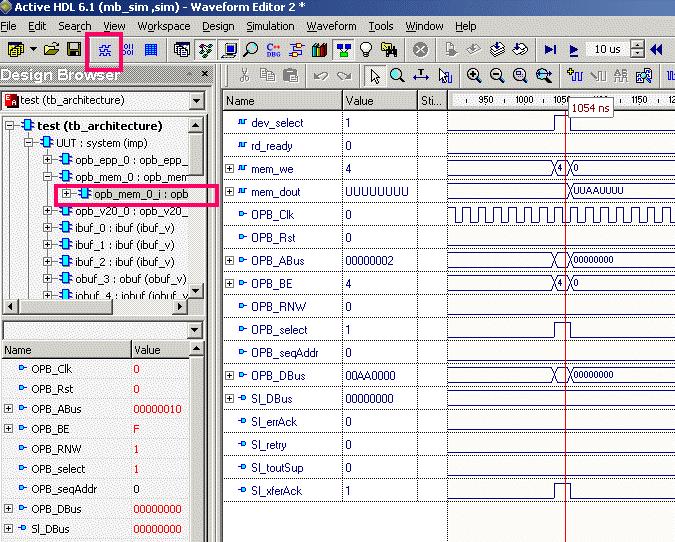Expand the OPB_ABus signal in the waveform list
The width and height of the screenshot is (675, 542).
coord(229,260)
